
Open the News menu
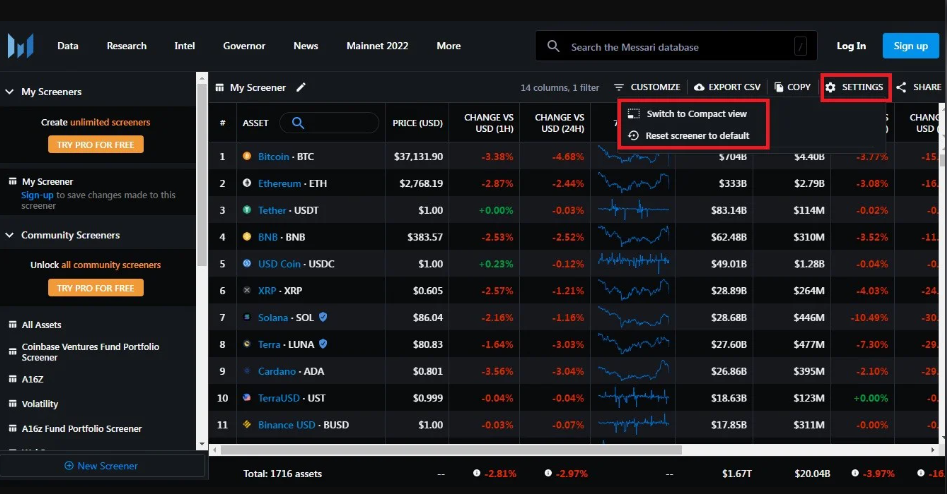pyautogui.click(x=306, y=46)
